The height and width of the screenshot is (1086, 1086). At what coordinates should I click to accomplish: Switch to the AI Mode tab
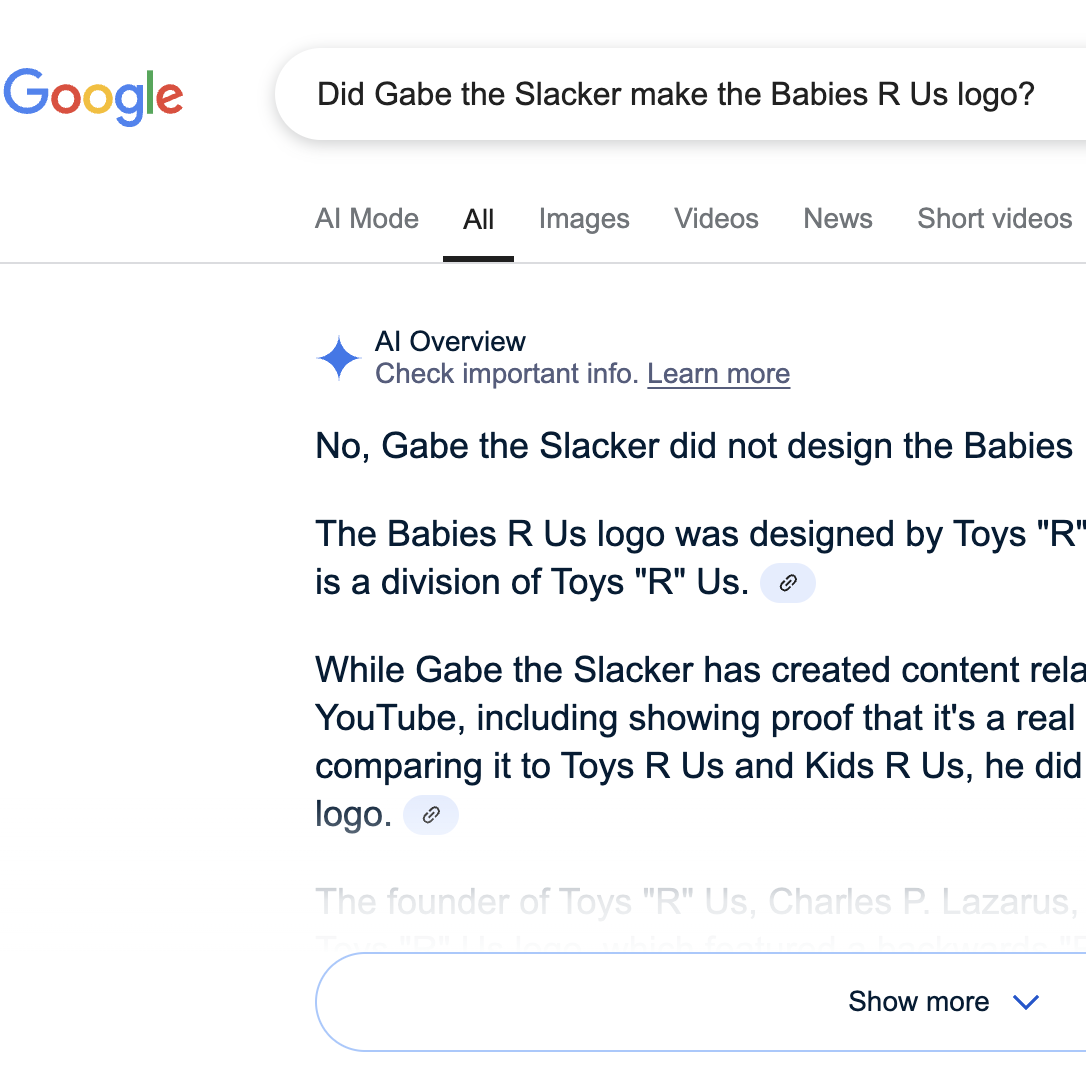coord(367,219)
